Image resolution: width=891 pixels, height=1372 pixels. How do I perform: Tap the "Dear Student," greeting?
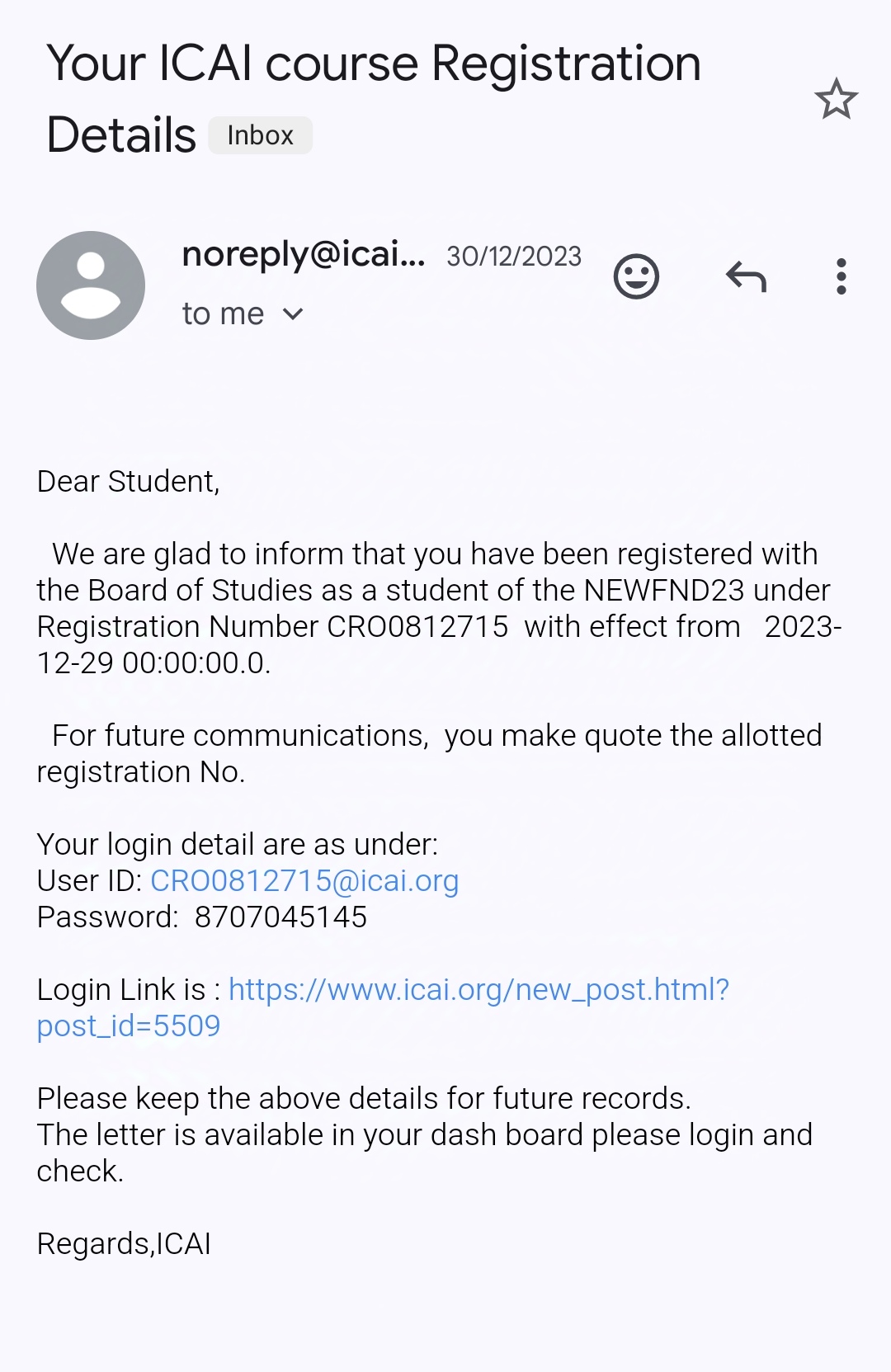click(x=129, y=482)
